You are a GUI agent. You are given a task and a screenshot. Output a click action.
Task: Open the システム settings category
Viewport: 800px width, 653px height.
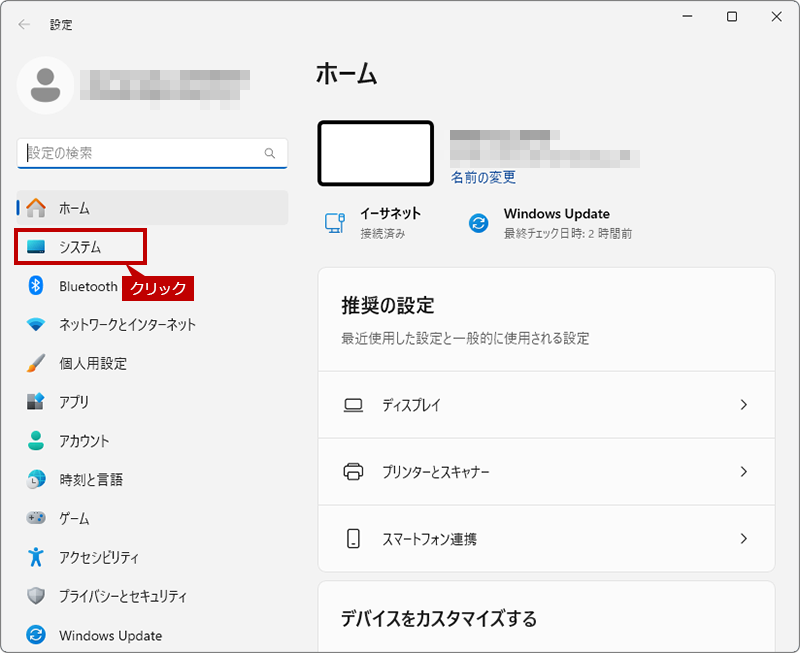tap(81, 247)
